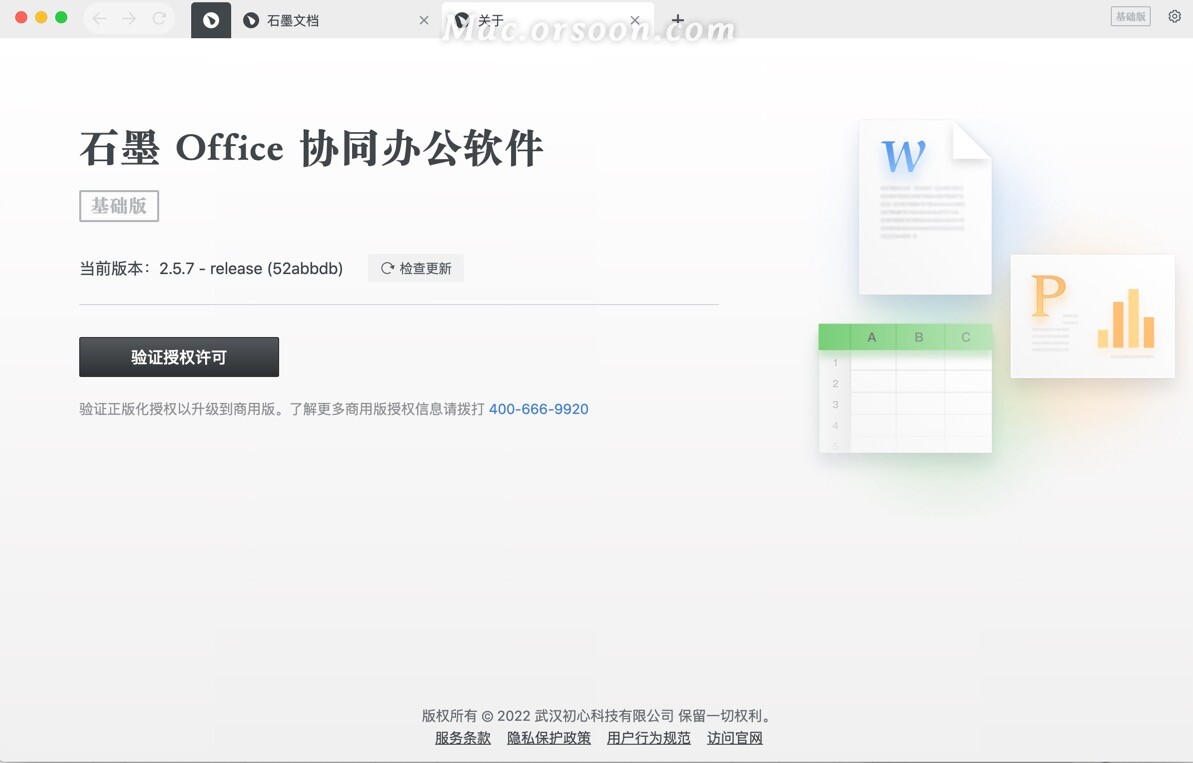Go back with the left arrow
The height and width of the screenshot is (763, 1193).
[x=99, y=18]
